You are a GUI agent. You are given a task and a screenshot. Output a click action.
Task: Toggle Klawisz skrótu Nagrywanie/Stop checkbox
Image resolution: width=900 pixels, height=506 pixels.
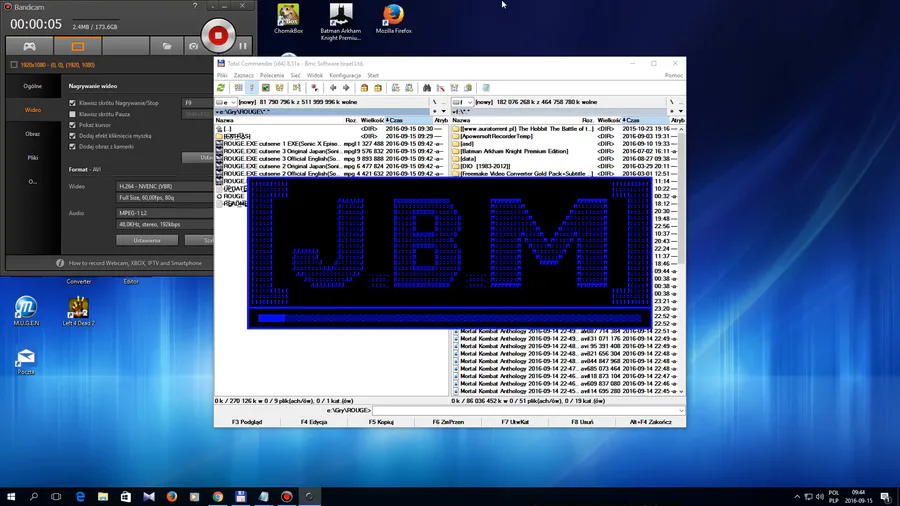coord(72,103)
